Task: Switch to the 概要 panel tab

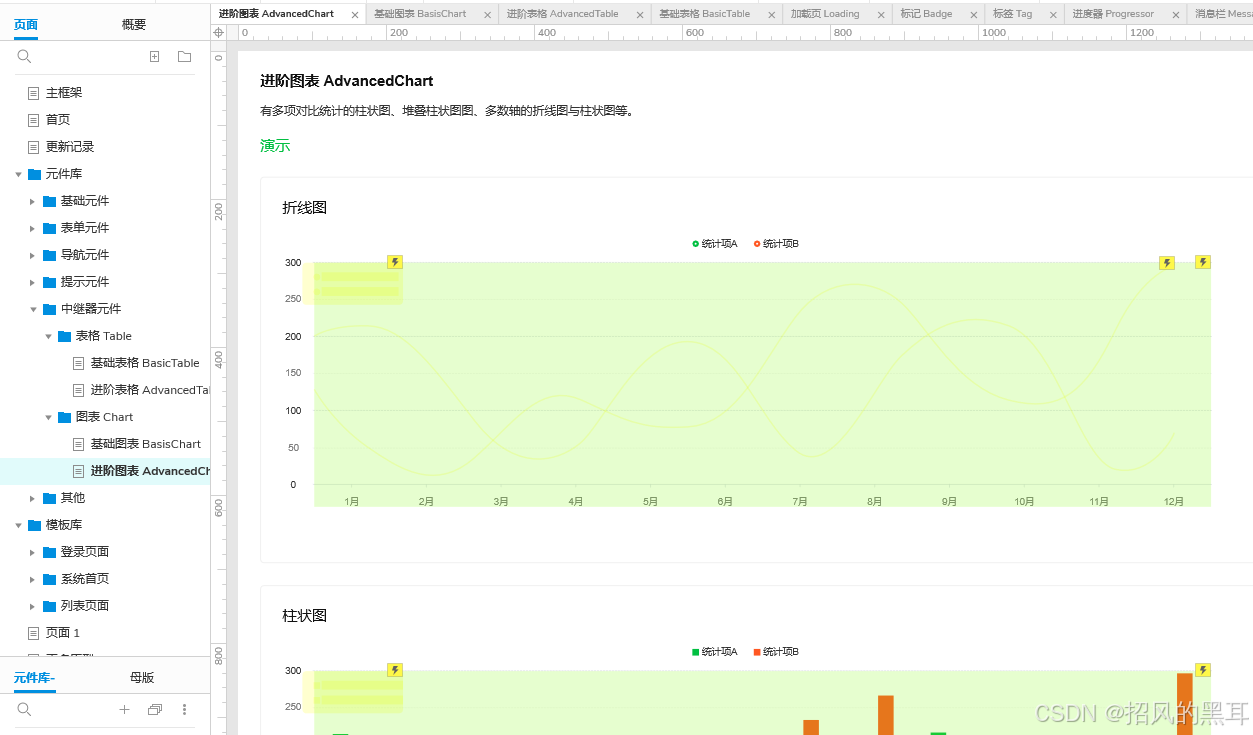Action: (134, 25)
